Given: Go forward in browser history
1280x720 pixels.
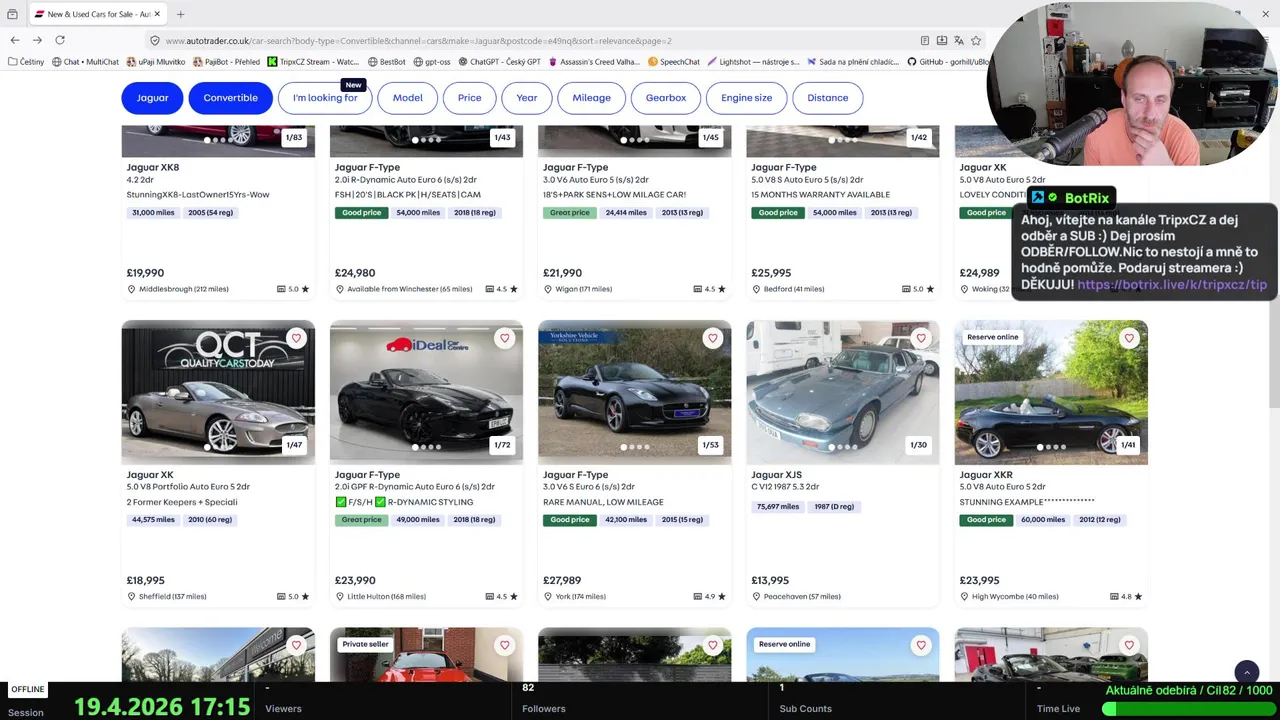Looking at the screenshot, I should tap(37, 40).
